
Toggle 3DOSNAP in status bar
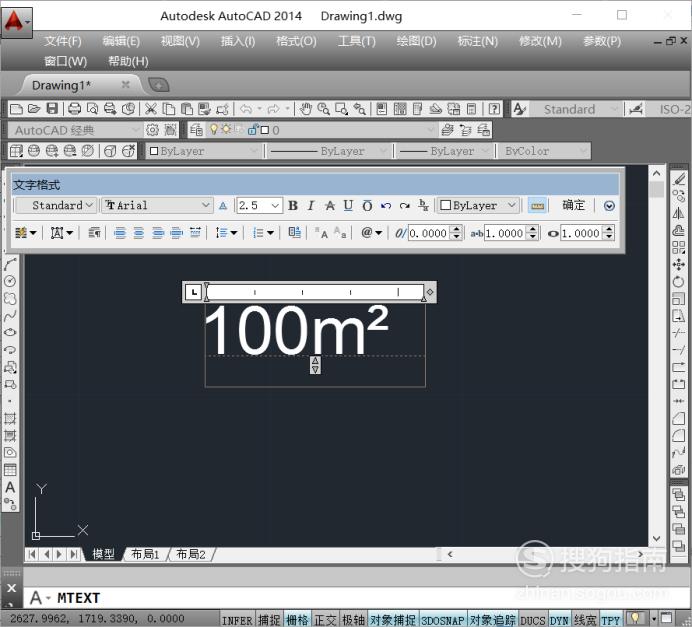pyautogui.click(x=442, y=620)
